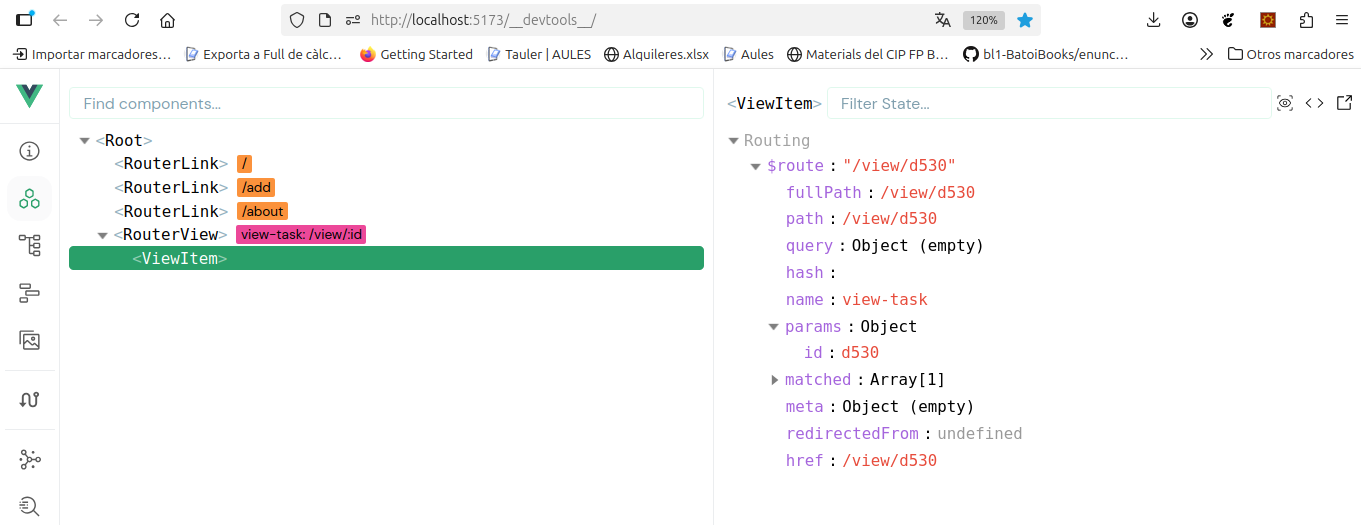Open Importar marcadores bookmark
The width and height of the screenshot is (1361, 525).
(92, 54)
